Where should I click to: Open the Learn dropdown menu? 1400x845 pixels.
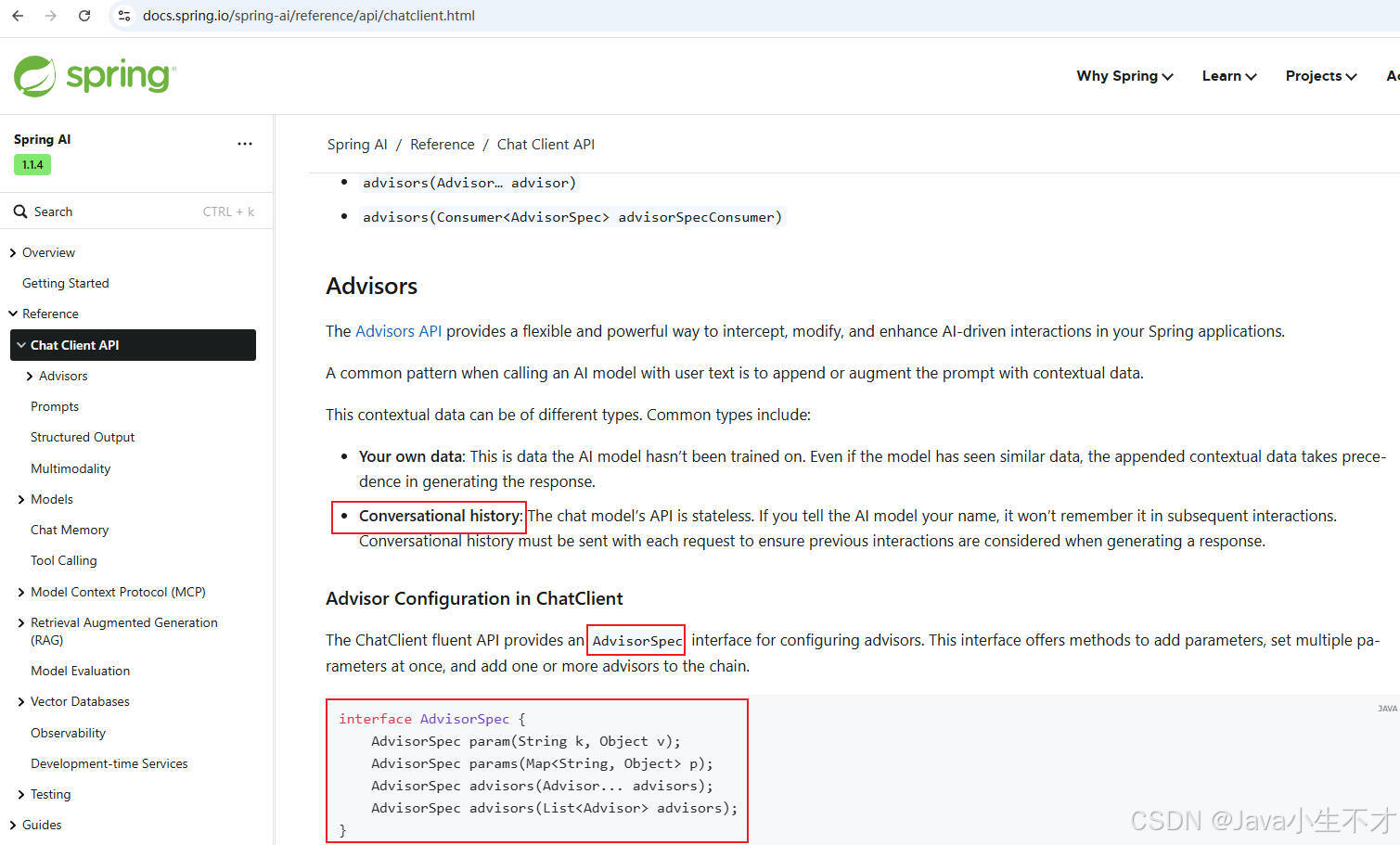click(1229, 76)
